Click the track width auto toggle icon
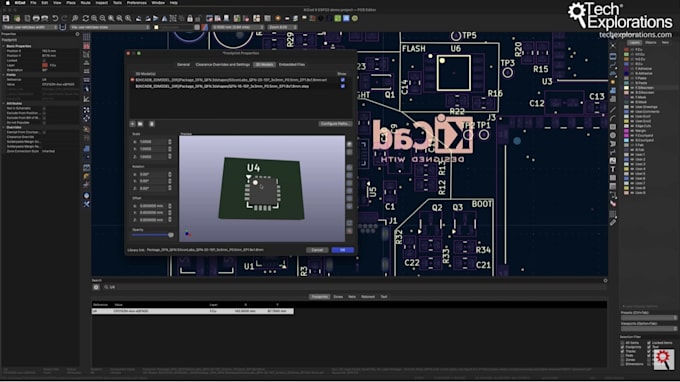The image size is (680, 382). (x=63, y=27)
